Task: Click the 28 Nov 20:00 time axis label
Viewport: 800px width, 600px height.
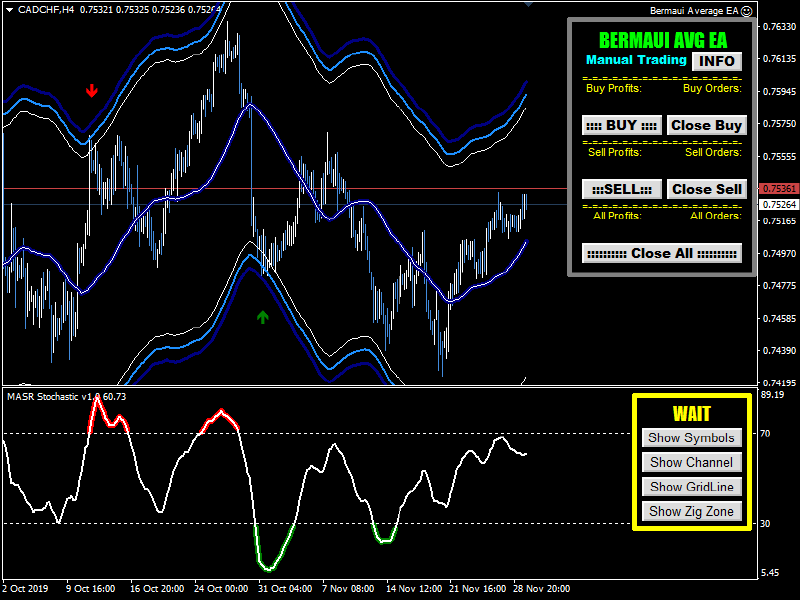Action: point(541,588)
